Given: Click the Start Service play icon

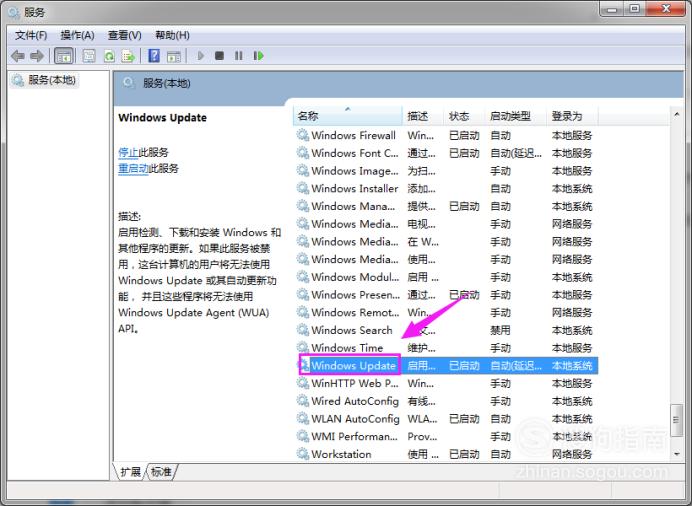Looking at the screenshot, I should (x=201, y=56).
